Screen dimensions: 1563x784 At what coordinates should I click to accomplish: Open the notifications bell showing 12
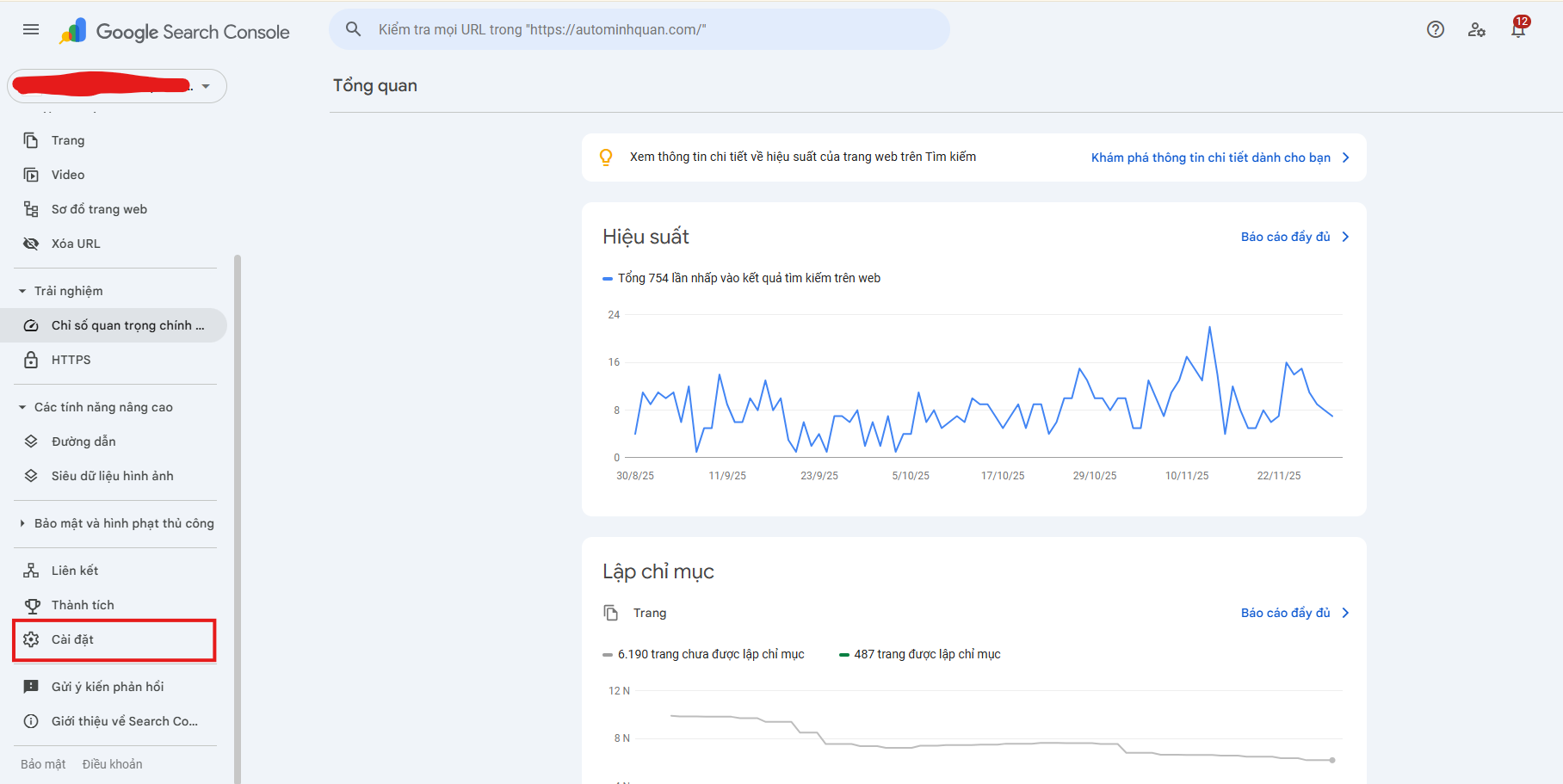[1518, 28]
